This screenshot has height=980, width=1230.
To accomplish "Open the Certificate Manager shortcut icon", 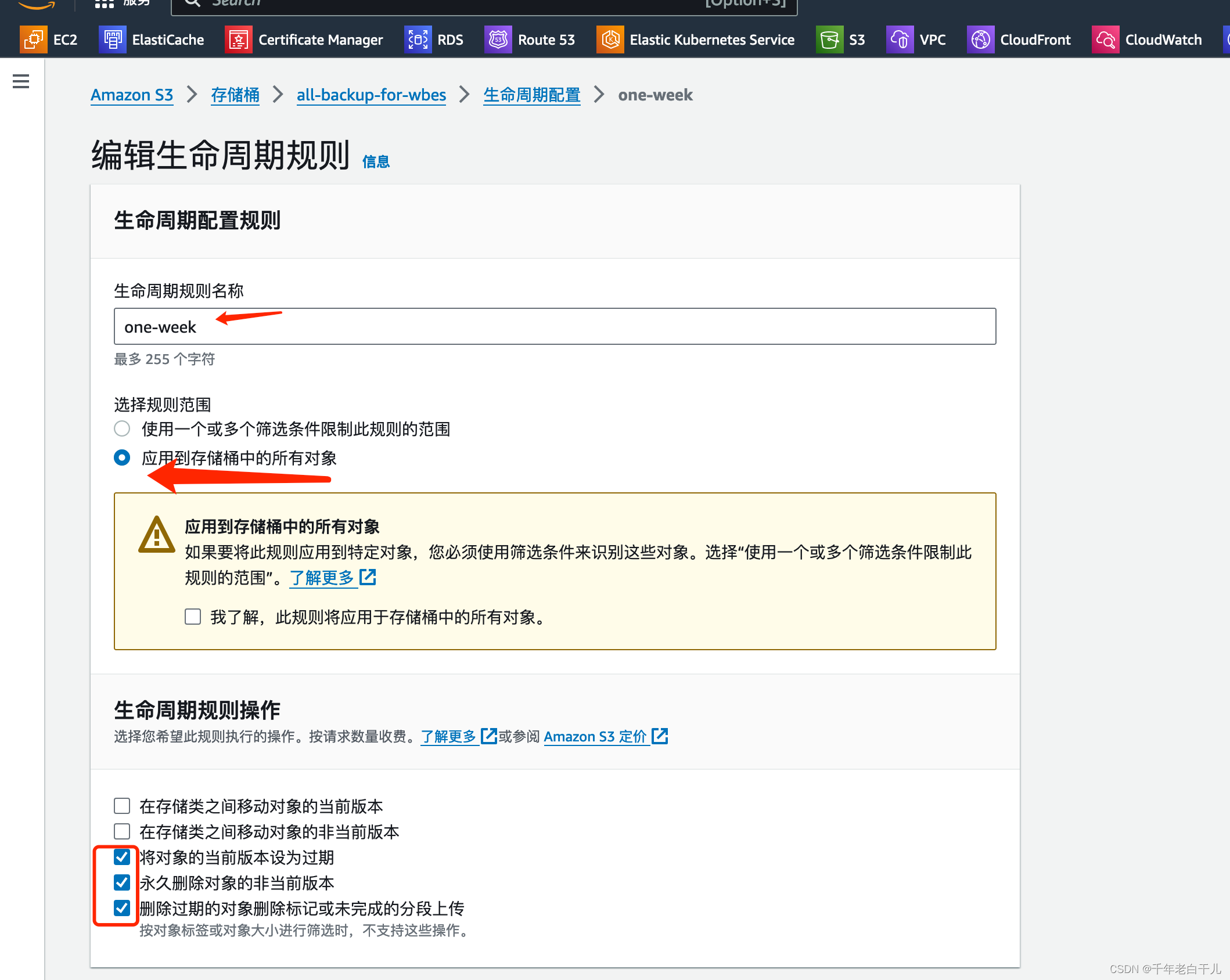I will [238, 39].
